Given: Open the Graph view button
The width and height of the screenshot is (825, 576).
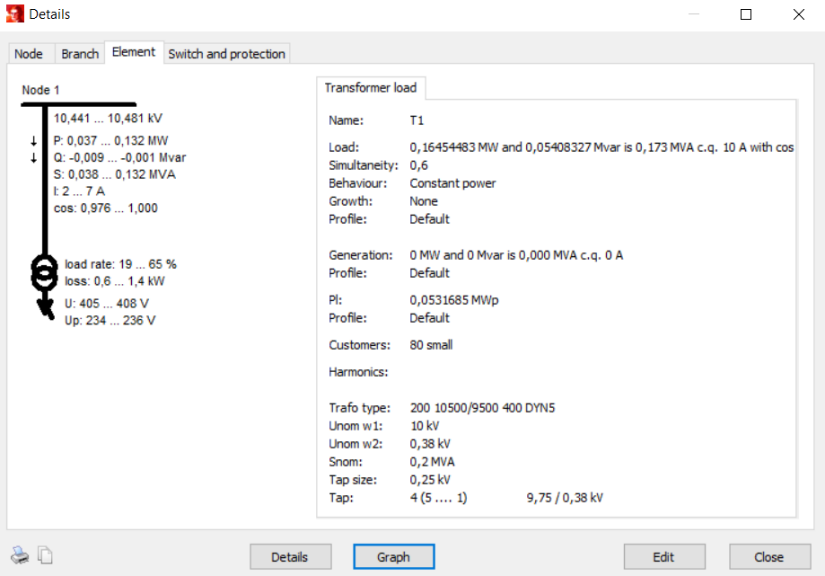Looking at the screenshot, I should tap(393, 557).
